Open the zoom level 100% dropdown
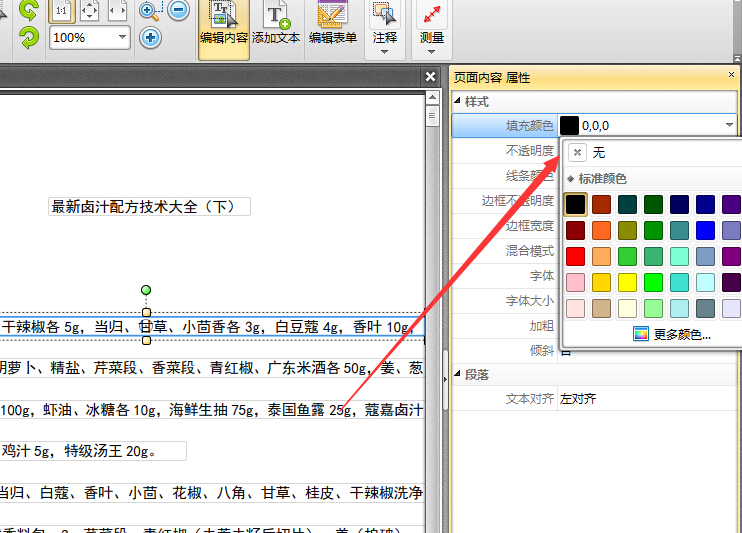Image resolution: width=742 pixels, height=533 pixels. click(122, 37)
